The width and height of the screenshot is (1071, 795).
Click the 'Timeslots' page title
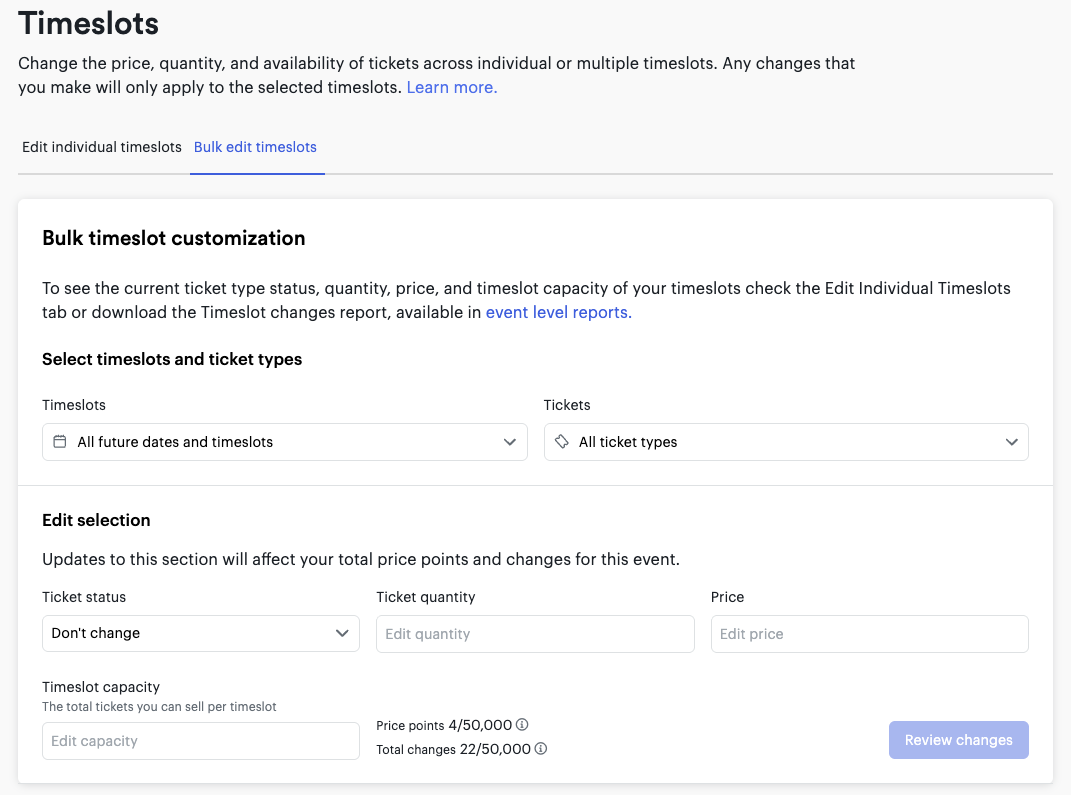(89, 23)
